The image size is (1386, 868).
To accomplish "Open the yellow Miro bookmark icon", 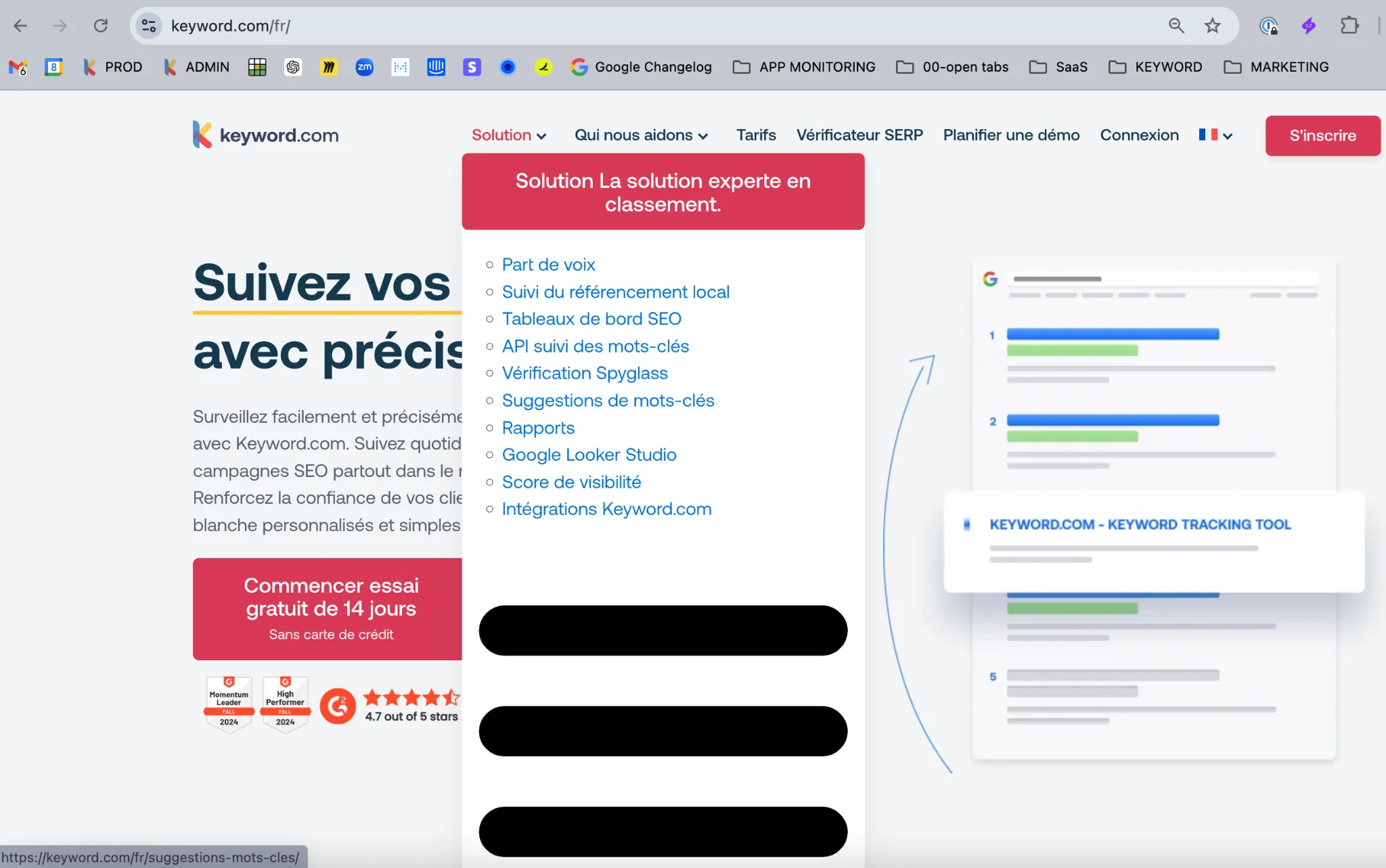I will click(329, 67).
